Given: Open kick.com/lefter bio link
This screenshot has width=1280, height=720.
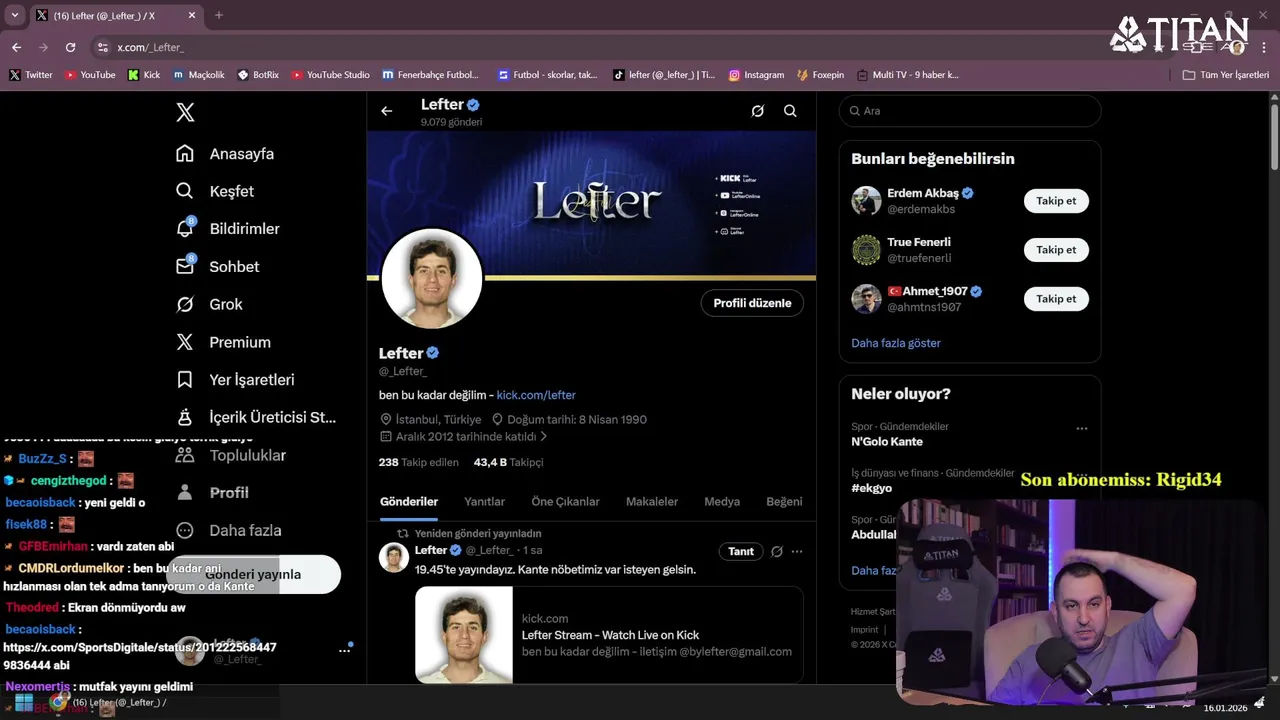Looking at the screenshot, I should (536, 395).
